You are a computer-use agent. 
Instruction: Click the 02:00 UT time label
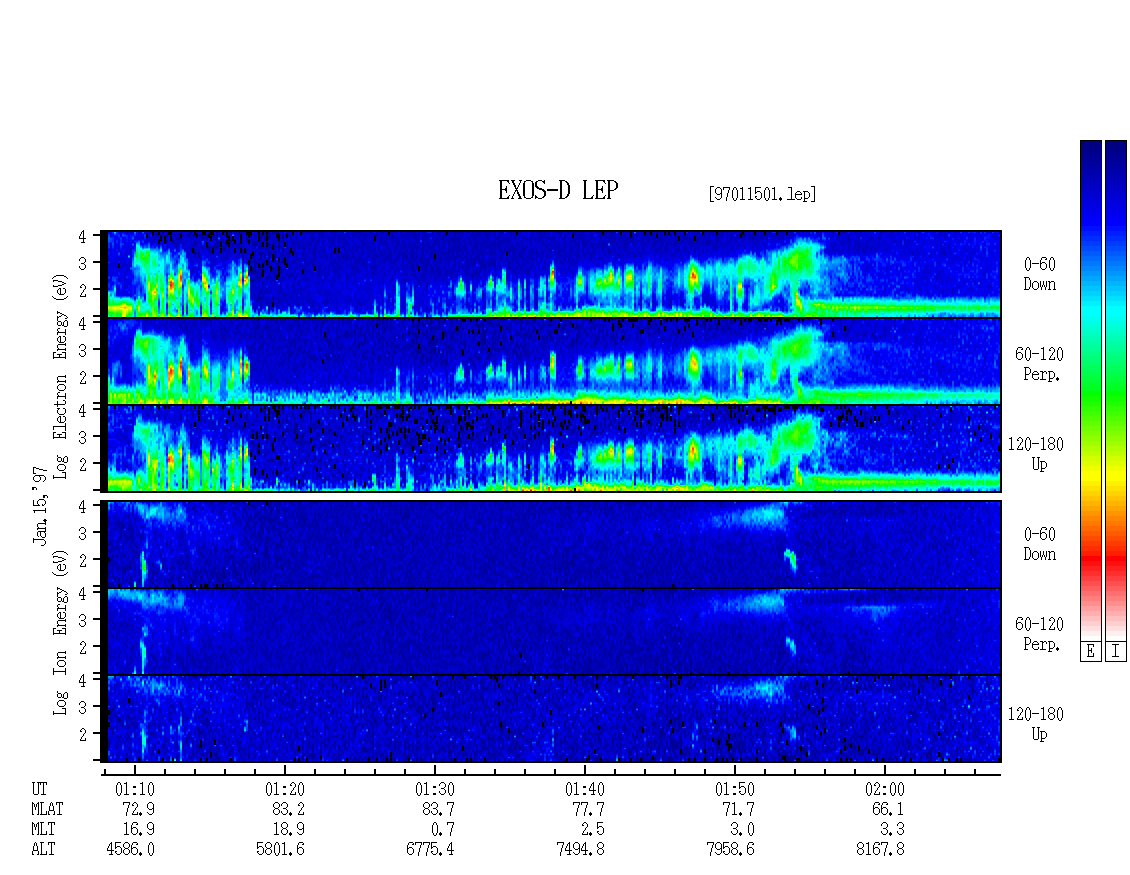(884, 789)
